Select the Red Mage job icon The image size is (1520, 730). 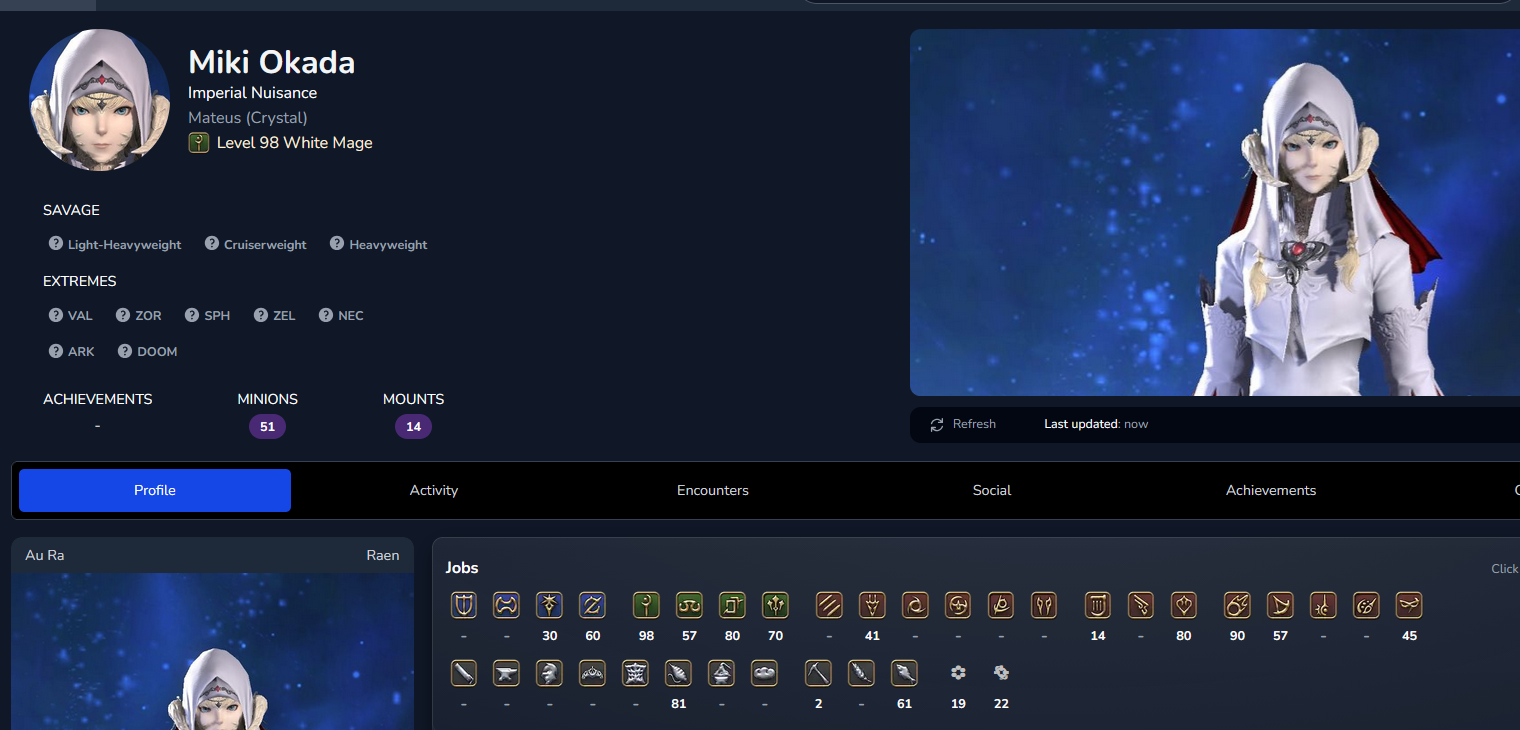coord(1323,605)
